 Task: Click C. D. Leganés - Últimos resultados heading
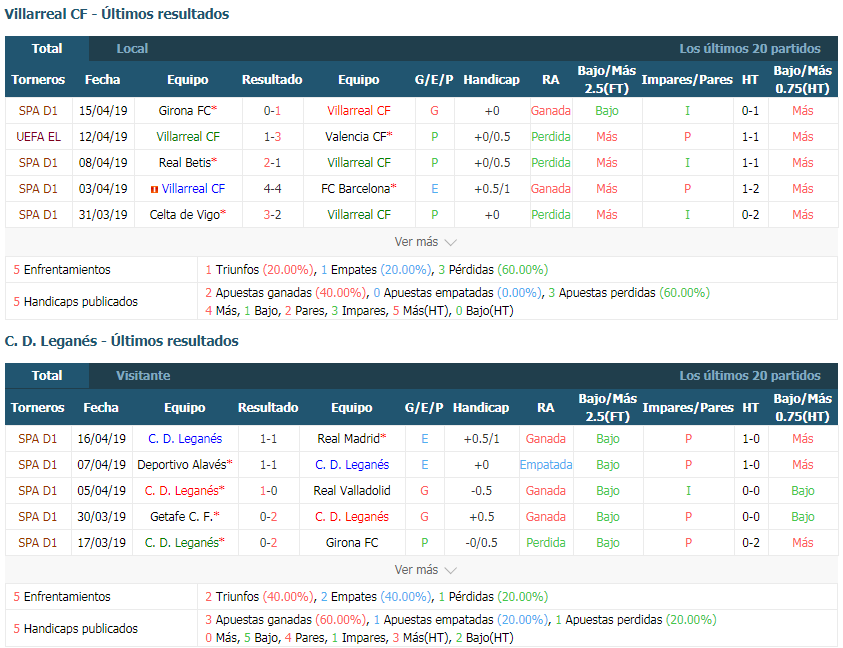pos(122,341)
